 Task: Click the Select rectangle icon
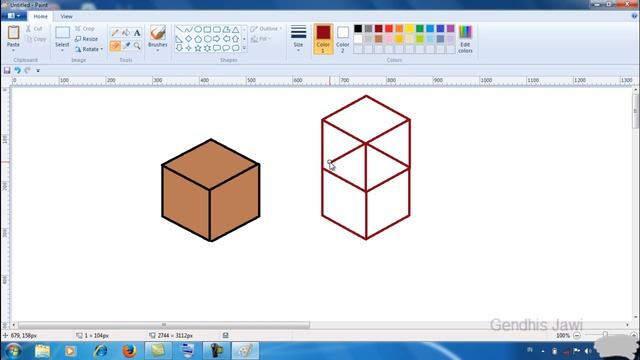(62, 33)
